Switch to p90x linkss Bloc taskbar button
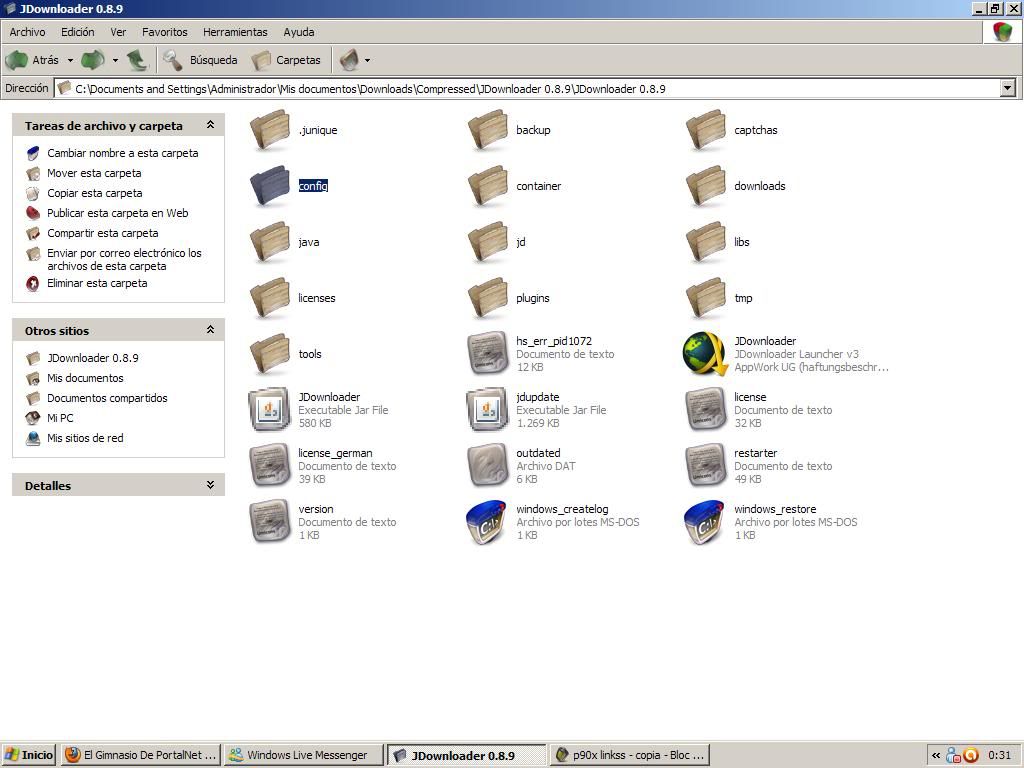This screenshot has width=1024, height=768. pyautogui.click(x=630, y=755)
